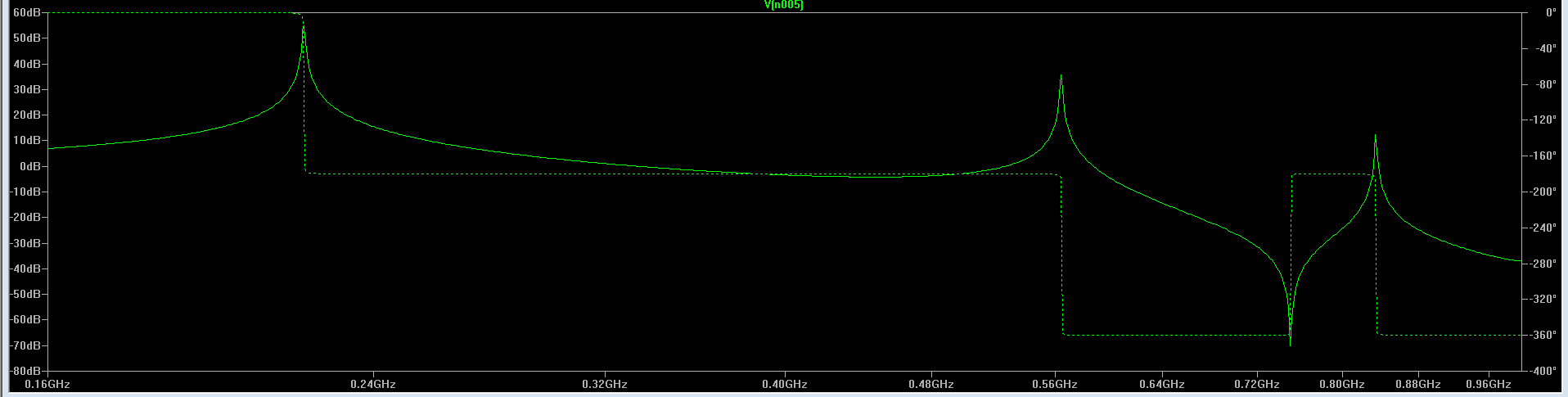This screenshot has height=397, width=1568.
Task: Click the 0.48GHz frequency axis label
Action: point(931,384)
